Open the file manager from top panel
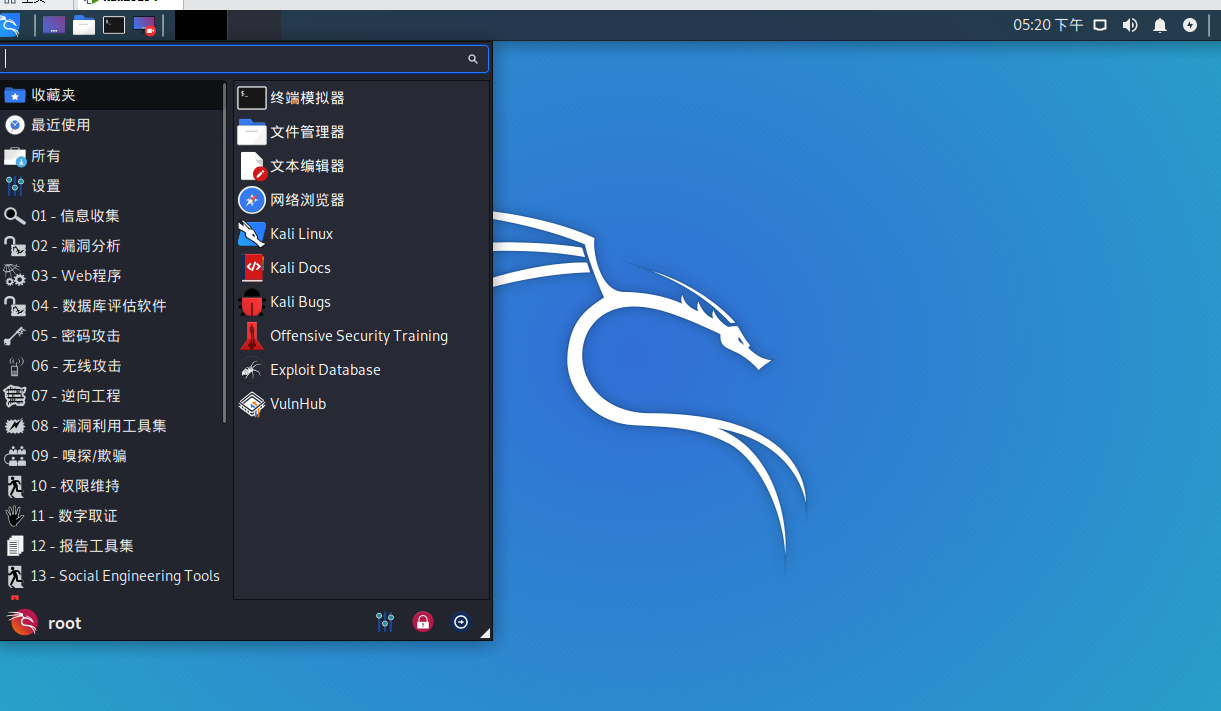Image resolution: width=1221 pixels, height=711 pixels. (x=84, y=25)
